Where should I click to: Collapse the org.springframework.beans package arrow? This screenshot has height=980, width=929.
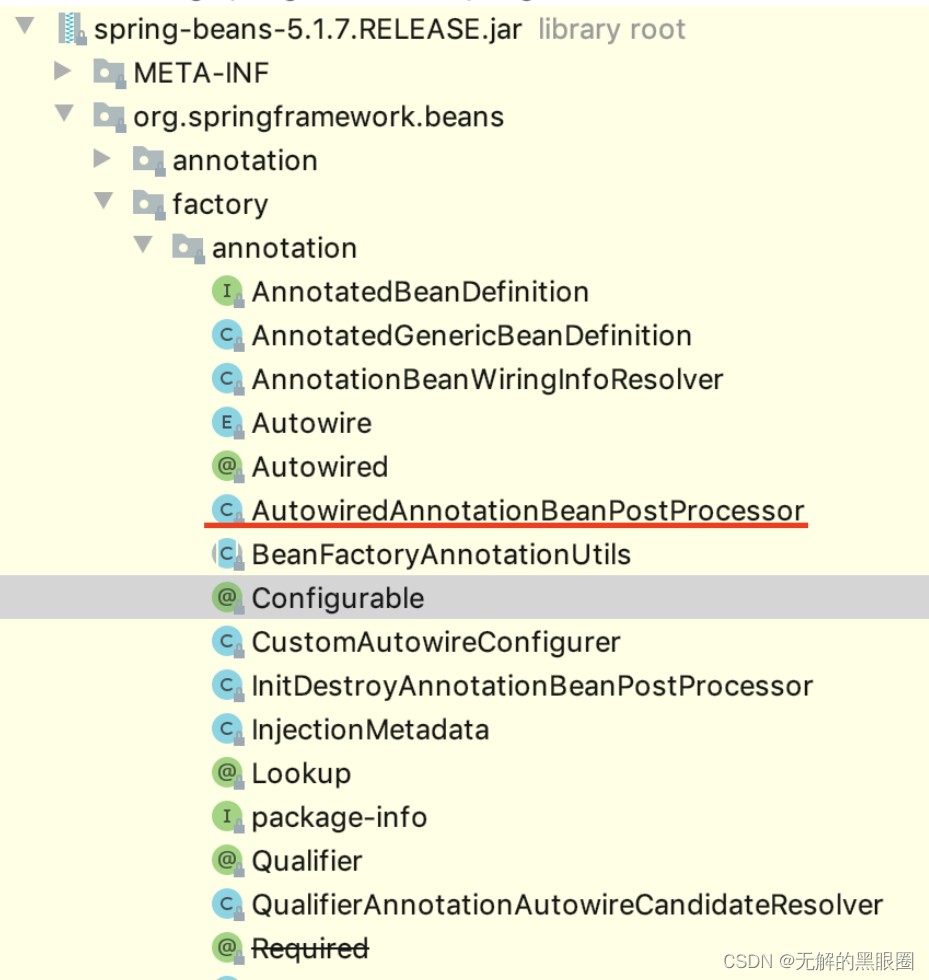[64, 114]
